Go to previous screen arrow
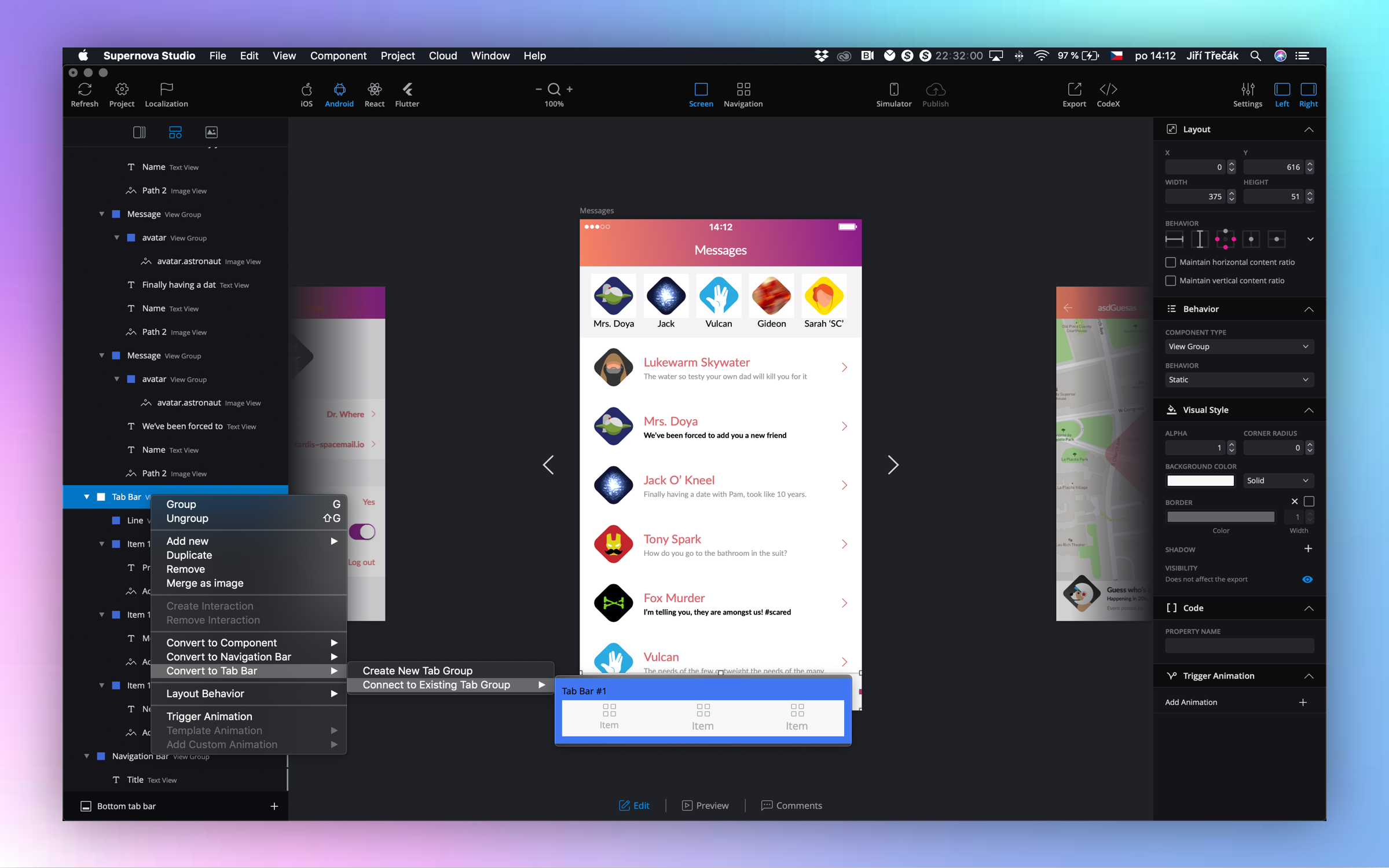Image resolution: width=1389 pixels, height=868 pixels. click(x=548, y=464)
